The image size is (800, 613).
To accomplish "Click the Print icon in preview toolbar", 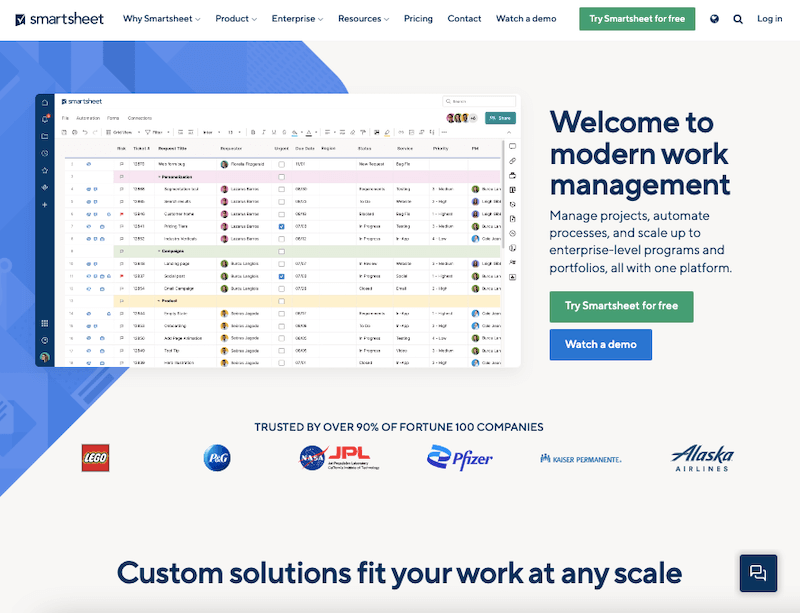I will [74, 132].
